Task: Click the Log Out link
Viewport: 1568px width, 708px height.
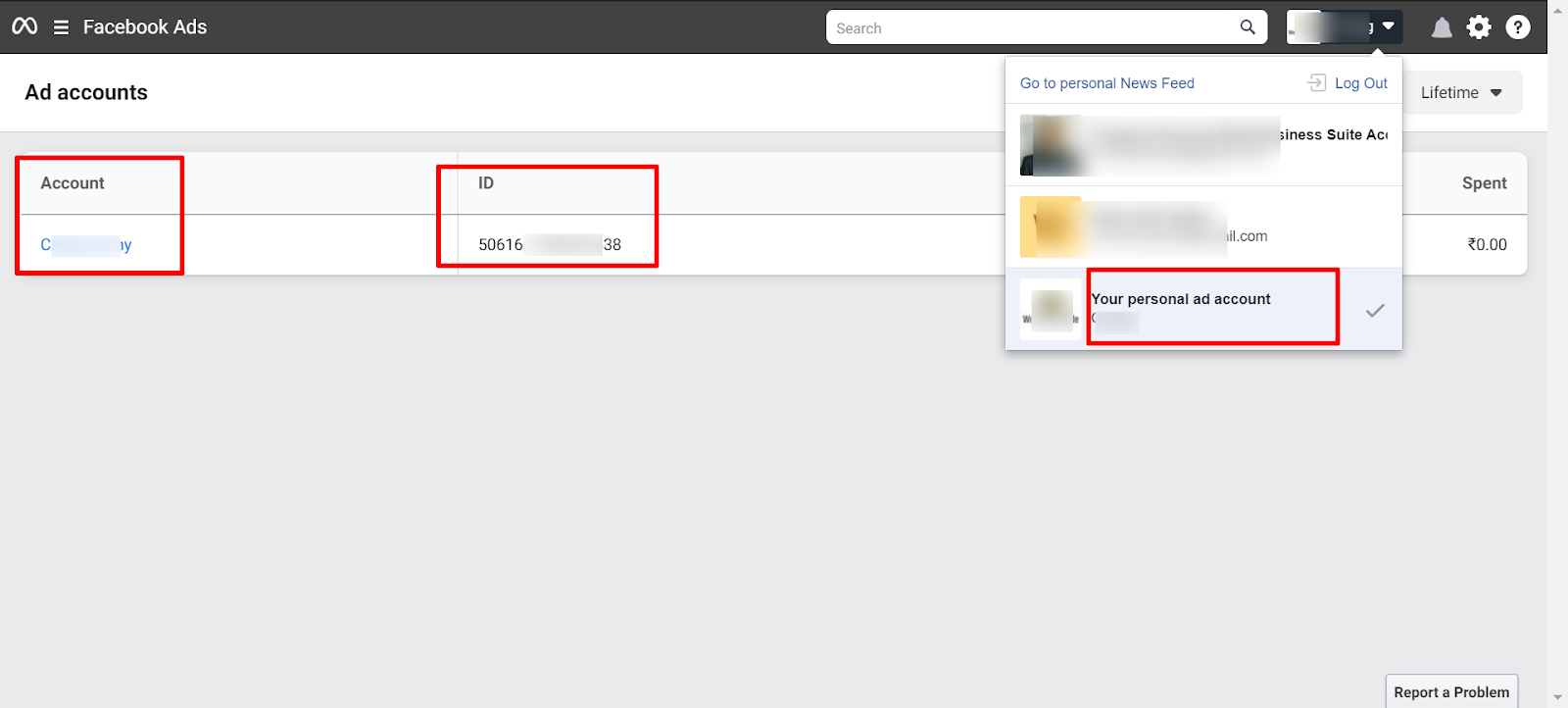Action: click(1348, 83)
